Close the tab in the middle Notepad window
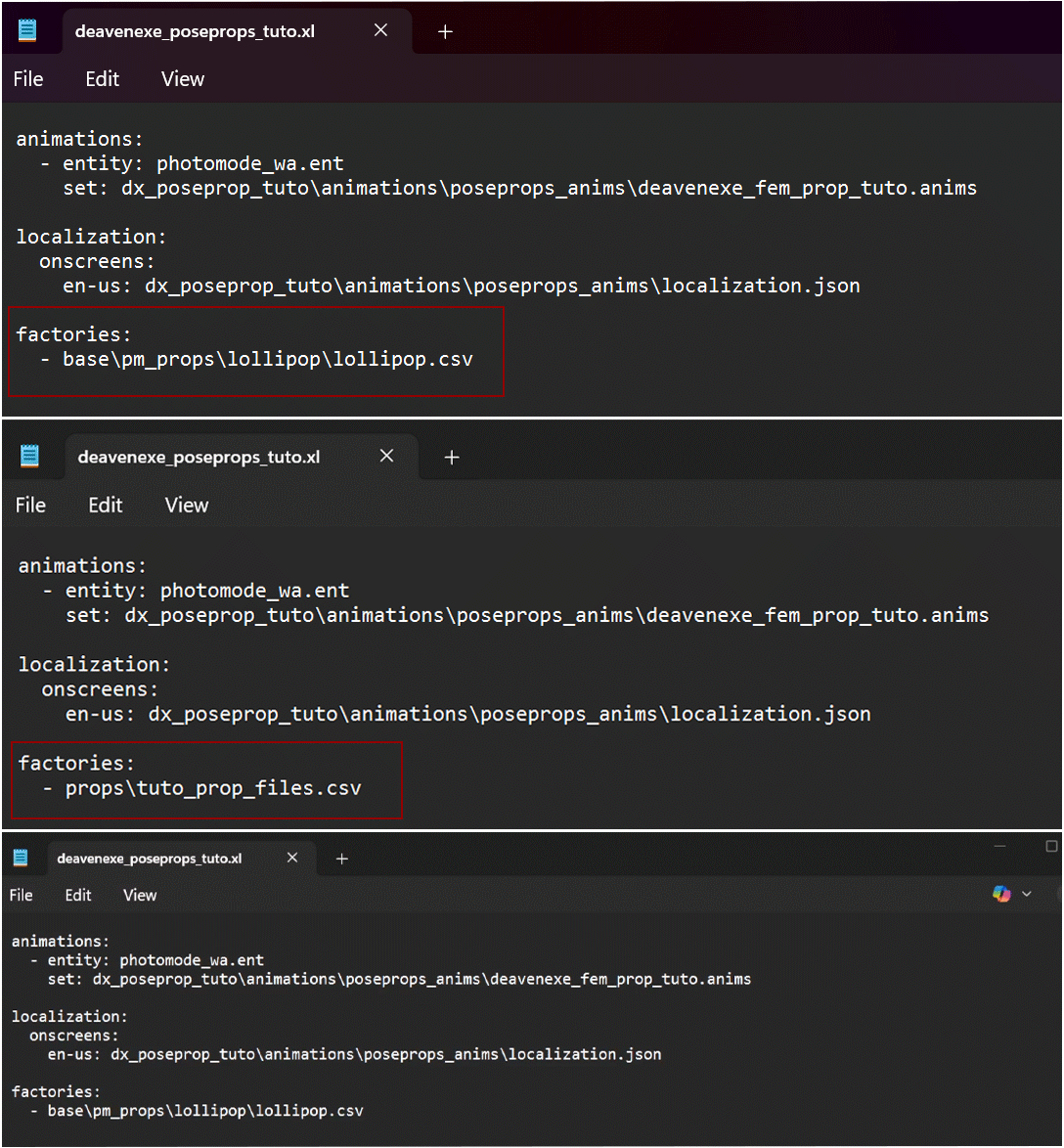This screenshot has height=1148, width=1064. click(386, 456)
